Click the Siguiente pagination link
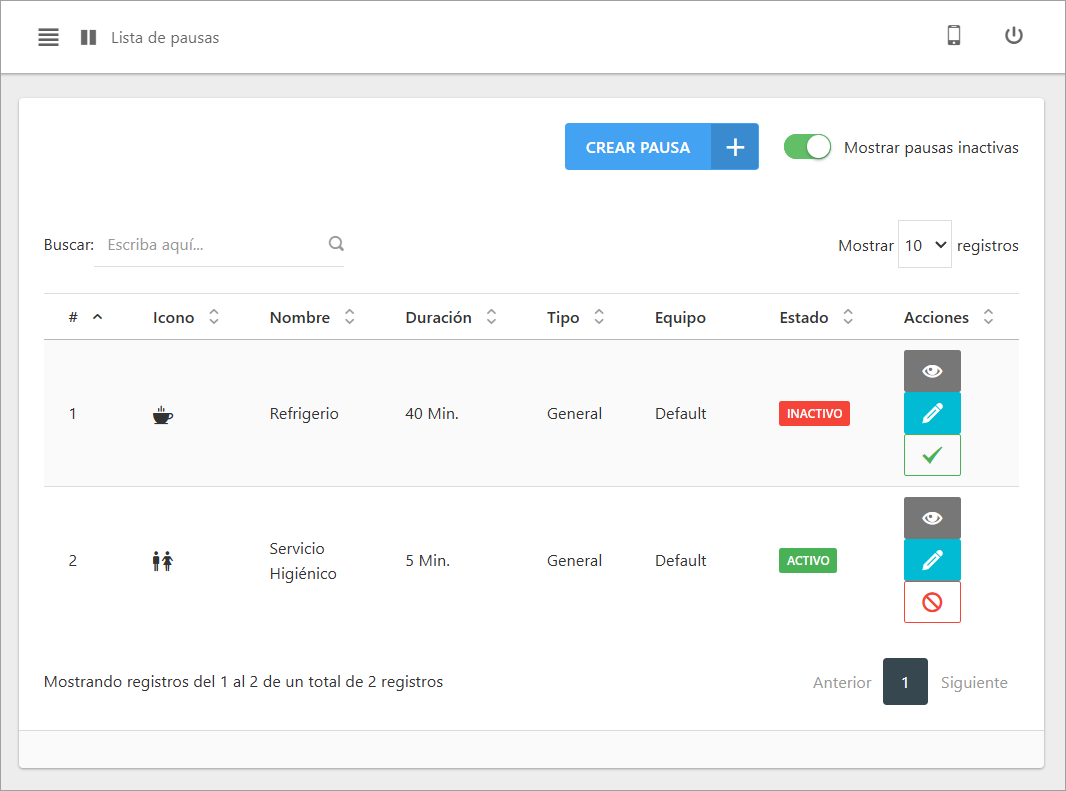The image size is (1066, 791). click(x=973, y=682)
